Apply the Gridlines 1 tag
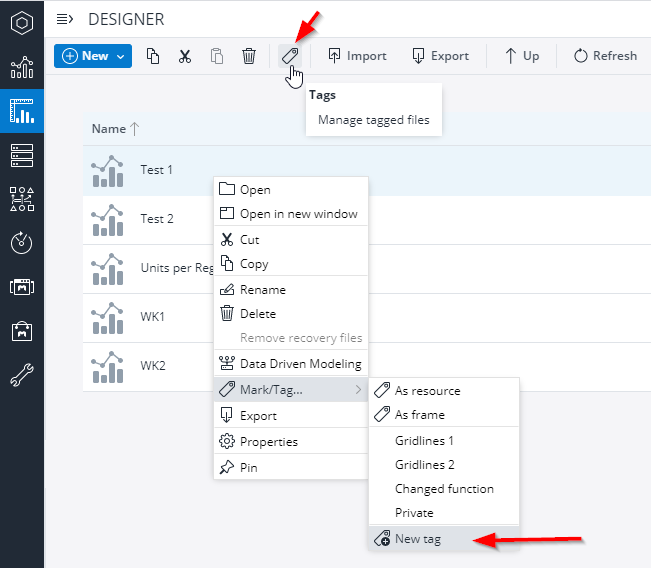The height and width of the screenshot is (568, 651). point(444,441)
